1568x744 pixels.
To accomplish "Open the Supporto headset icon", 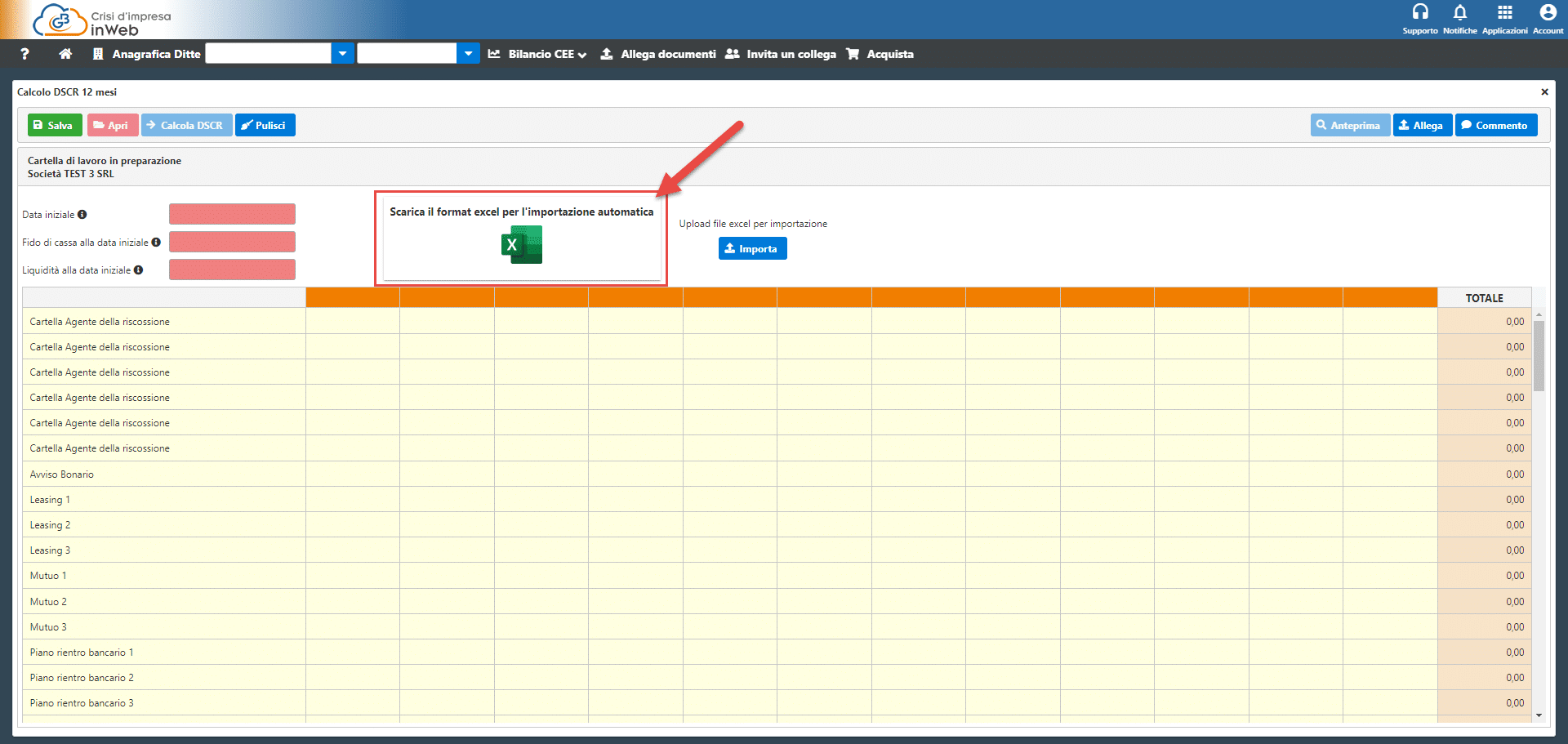I will 1420,12.
